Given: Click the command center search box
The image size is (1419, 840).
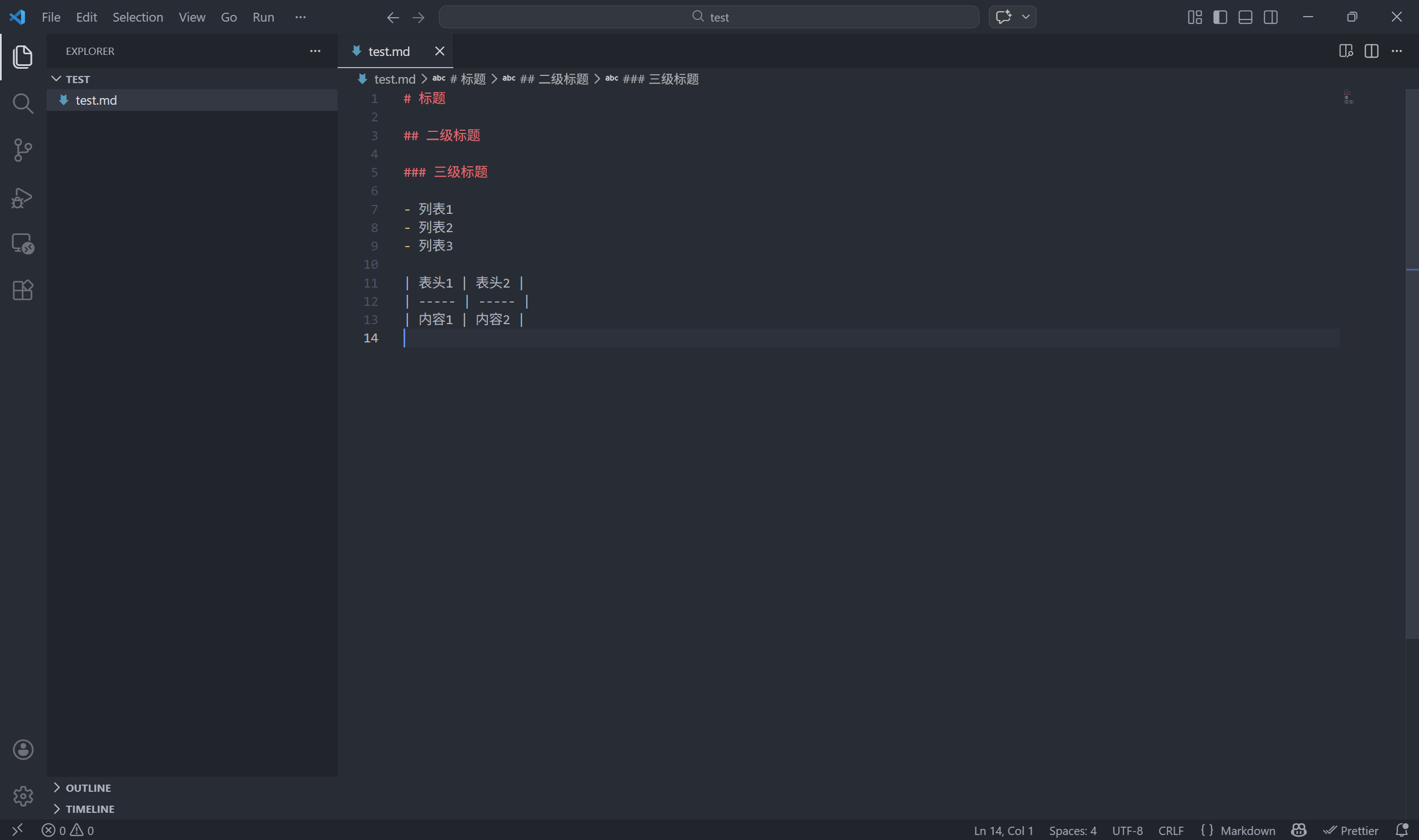Looking at the screenshot, I should click(x=709, y=17).
